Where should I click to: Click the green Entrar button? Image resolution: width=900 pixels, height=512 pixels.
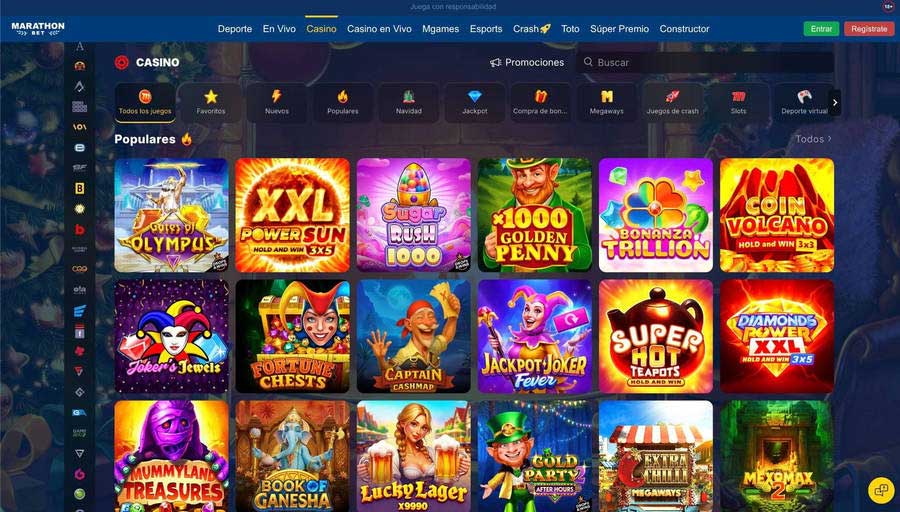821,29
